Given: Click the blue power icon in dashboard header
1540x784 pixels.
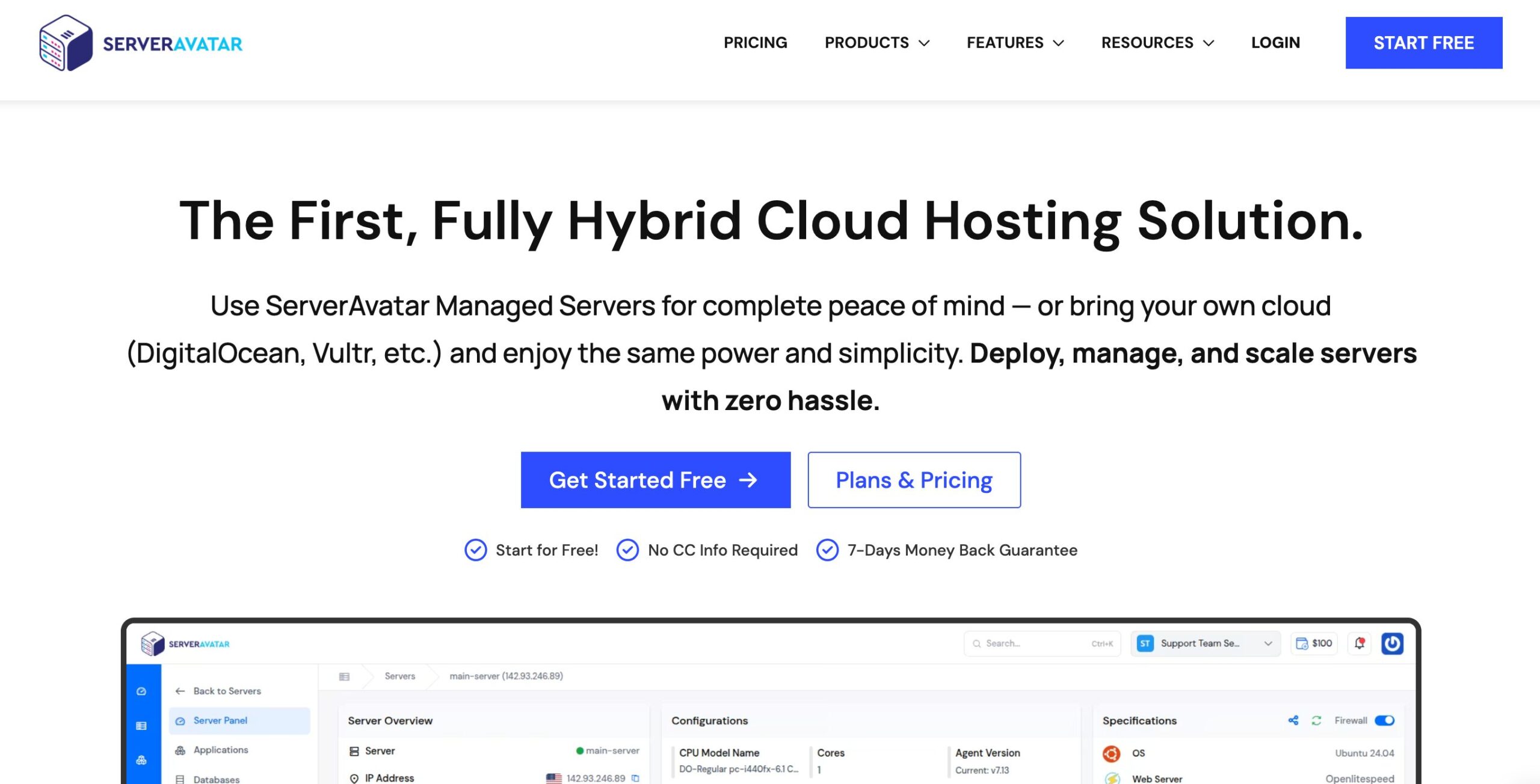Looking at the screenshot, I should (x=1392, y=643).
